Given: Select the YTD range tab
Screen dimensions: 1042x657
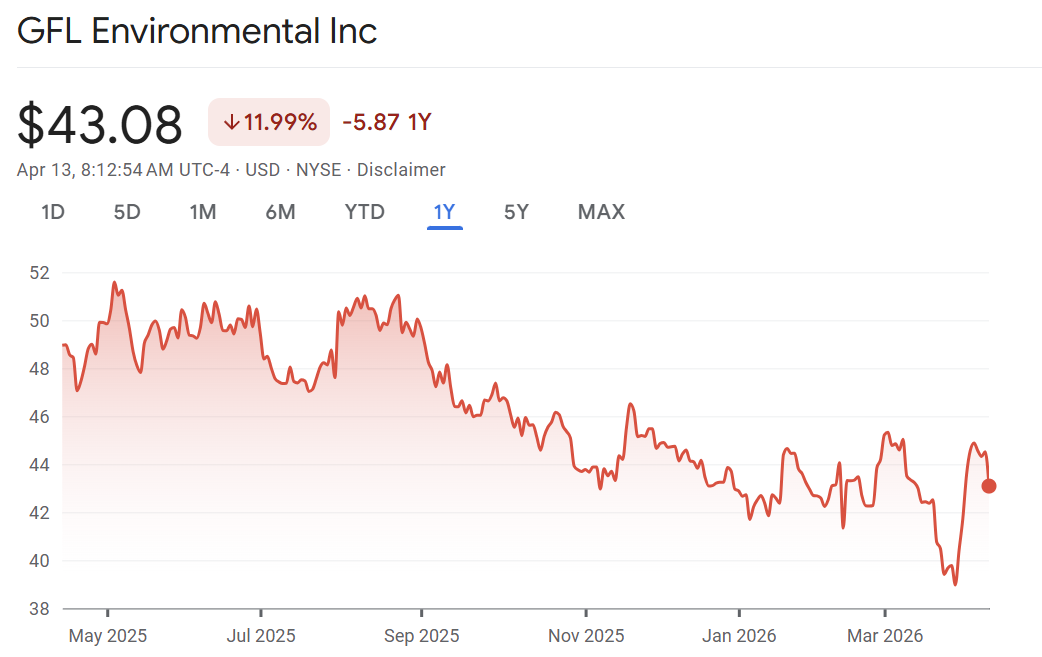Looking at the screenshot, I should [364, 212].
